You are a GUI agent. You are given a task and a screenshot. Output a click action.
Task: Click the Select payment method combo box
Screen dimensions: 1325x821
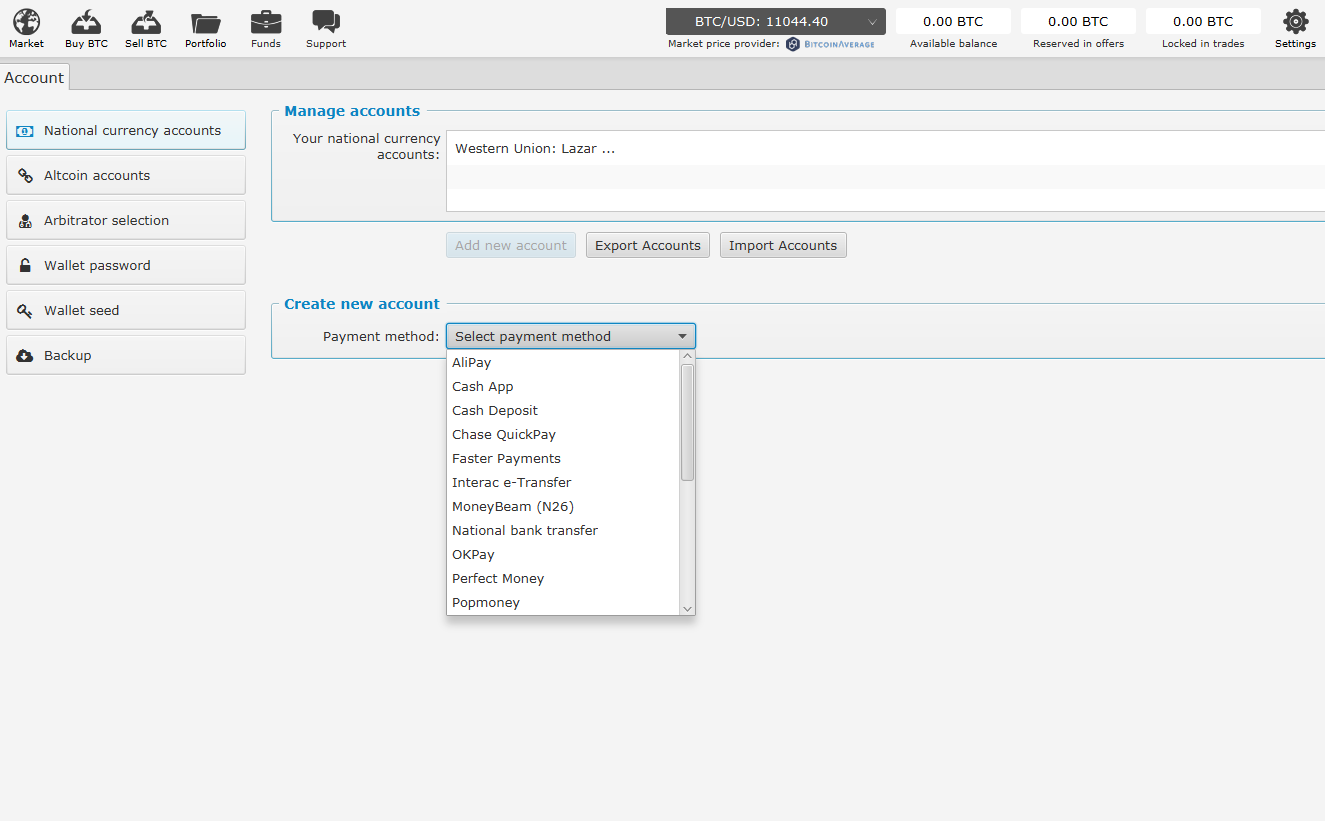coord(571,336)
